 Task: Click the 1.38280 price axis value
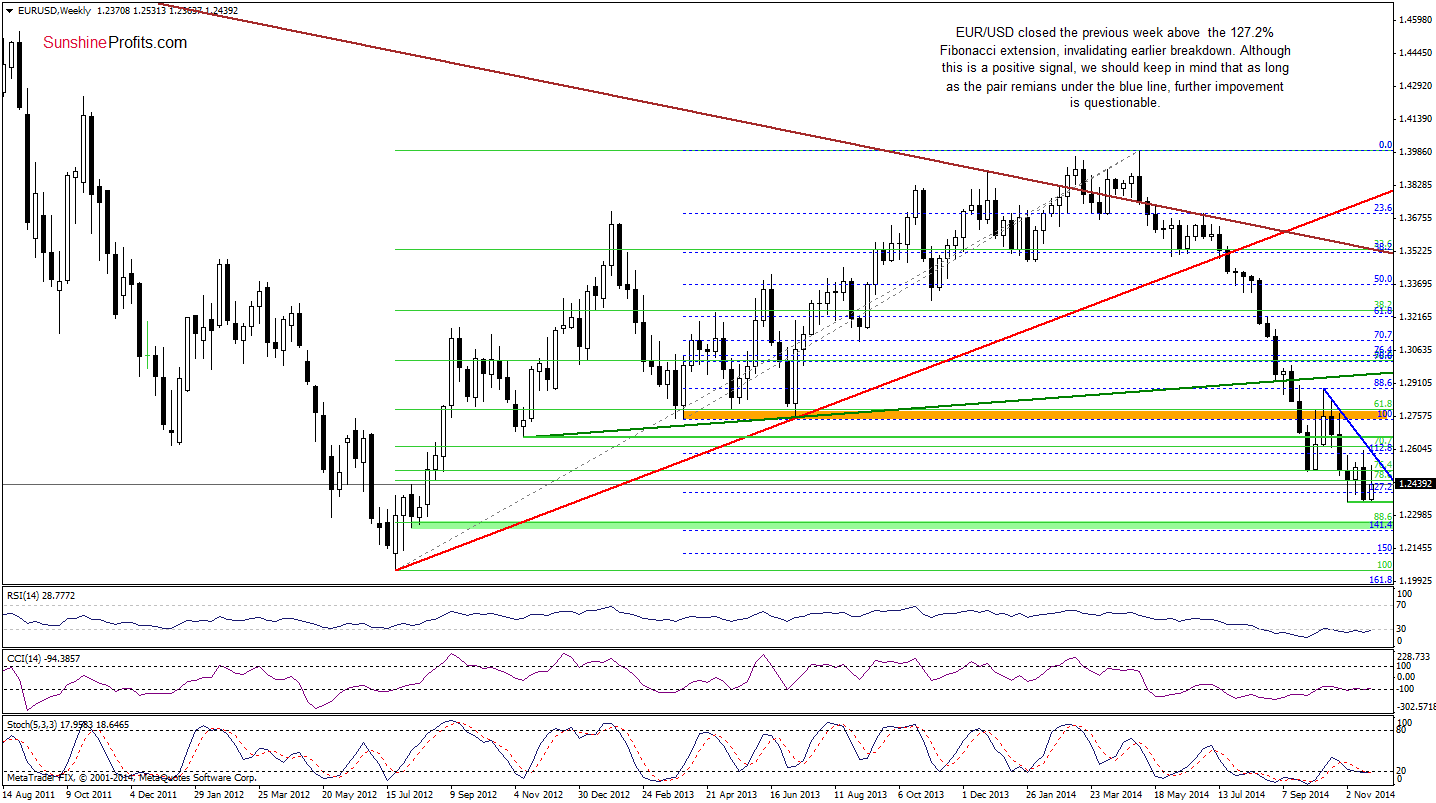(x=1414, y=185)
